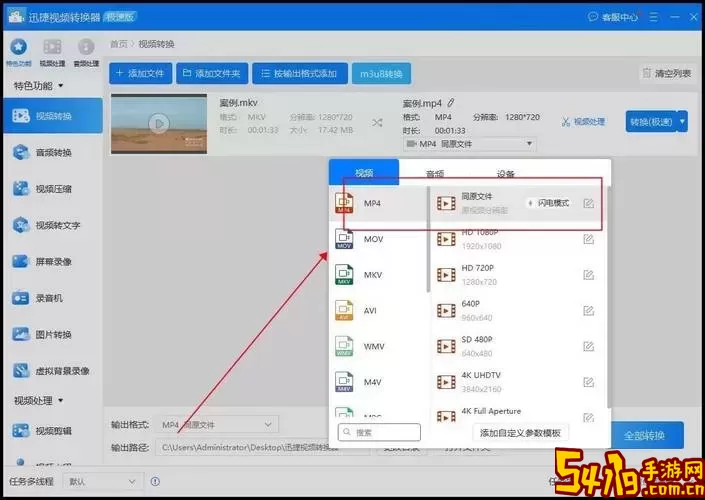The height and width of the screenshot is (500, 705).
Task: Click 添加文件夹 button
Action: pyautogui.click(x=212, y=73)
